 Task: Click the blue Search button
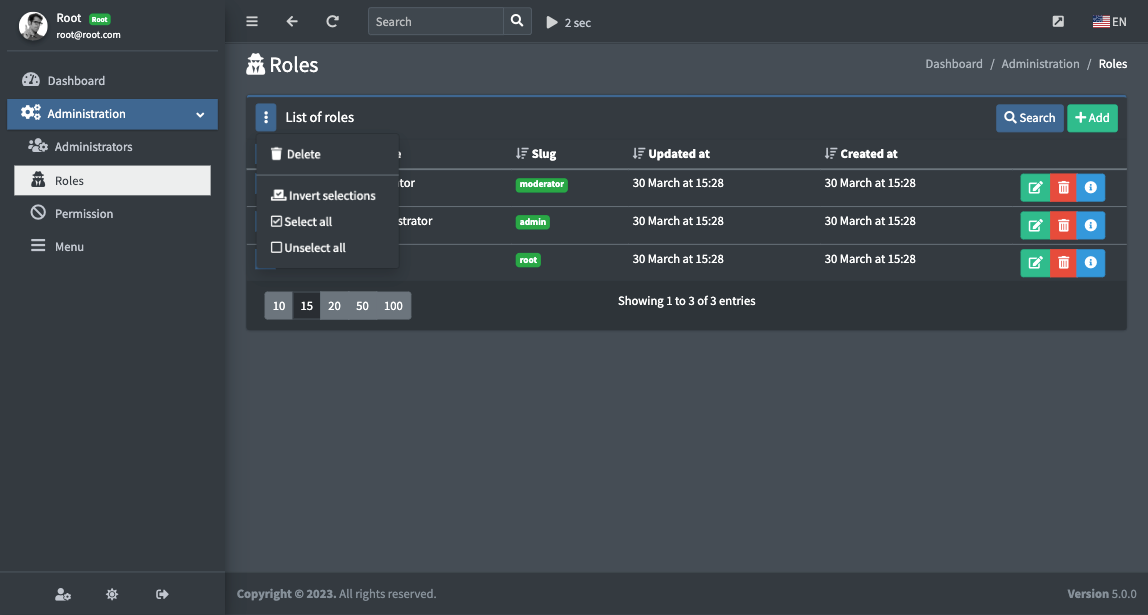pos(1029,118)
